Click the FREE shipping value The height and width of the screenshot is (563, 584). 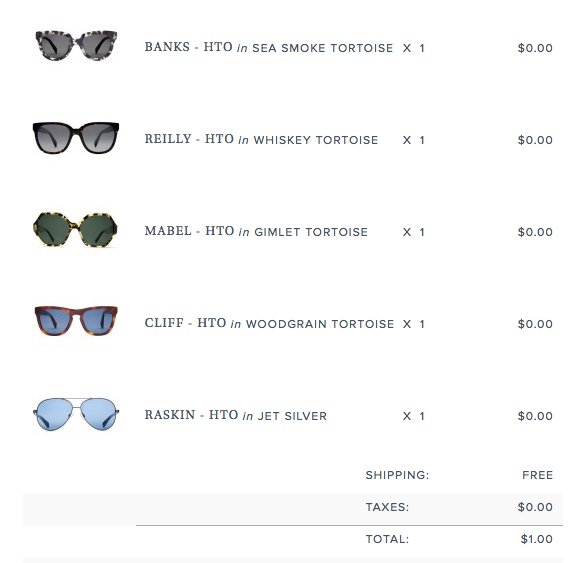pos(537,475)
